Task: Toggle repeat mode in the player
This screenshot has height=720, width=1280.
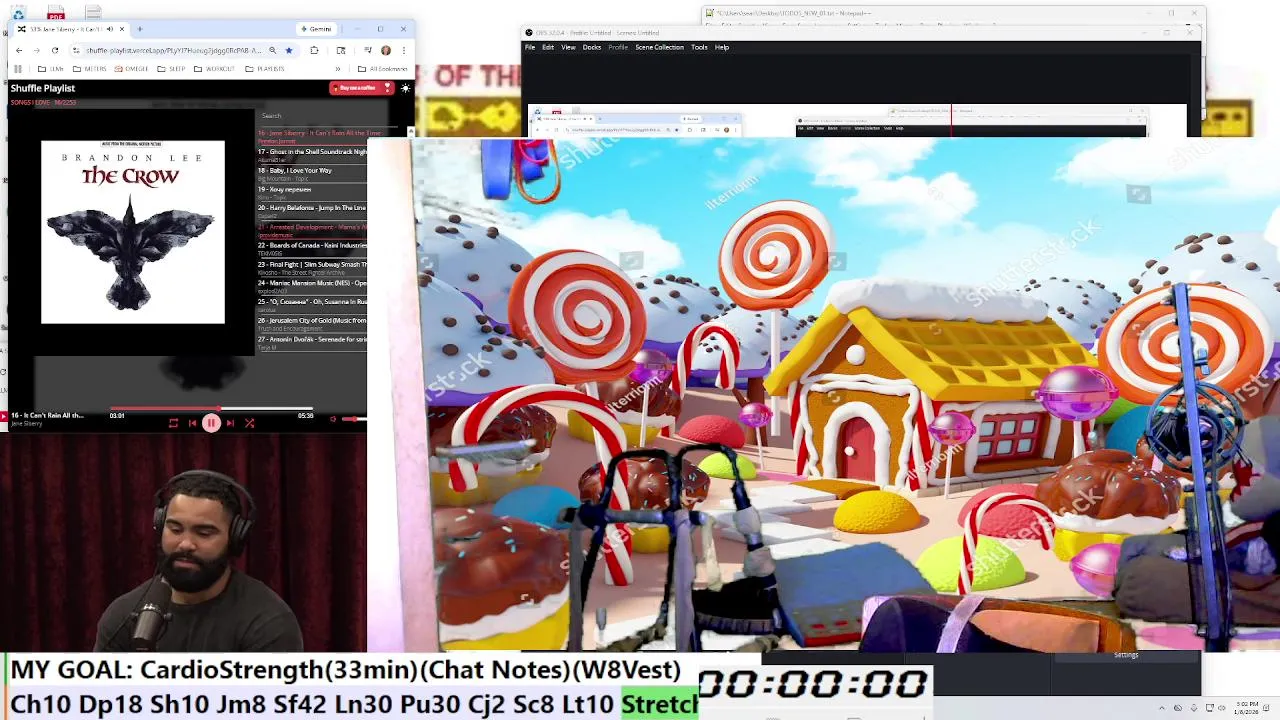Action: [x=173, y=423]
